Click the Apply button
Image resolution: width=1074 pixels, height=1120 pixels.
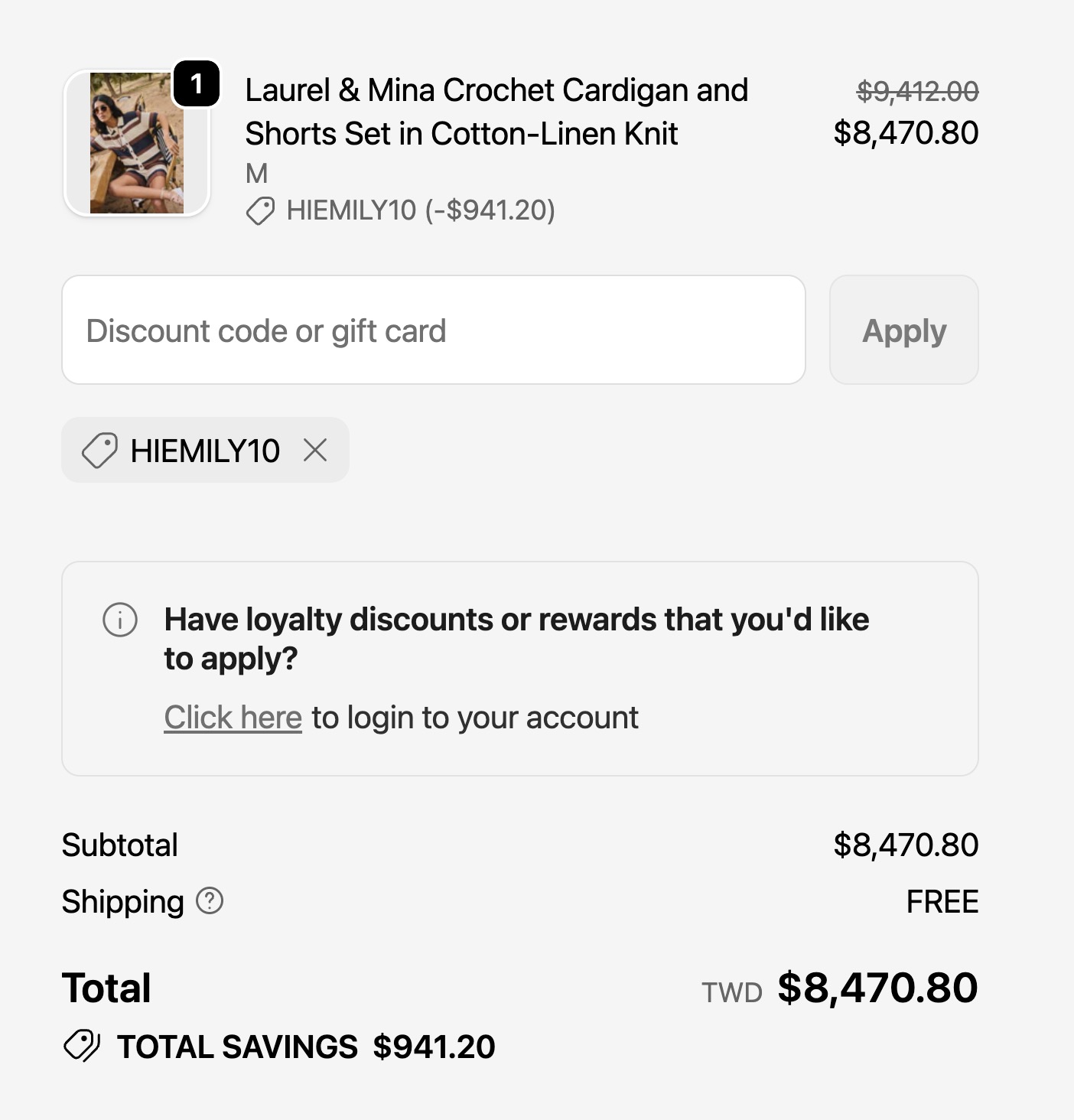(904, 330)
